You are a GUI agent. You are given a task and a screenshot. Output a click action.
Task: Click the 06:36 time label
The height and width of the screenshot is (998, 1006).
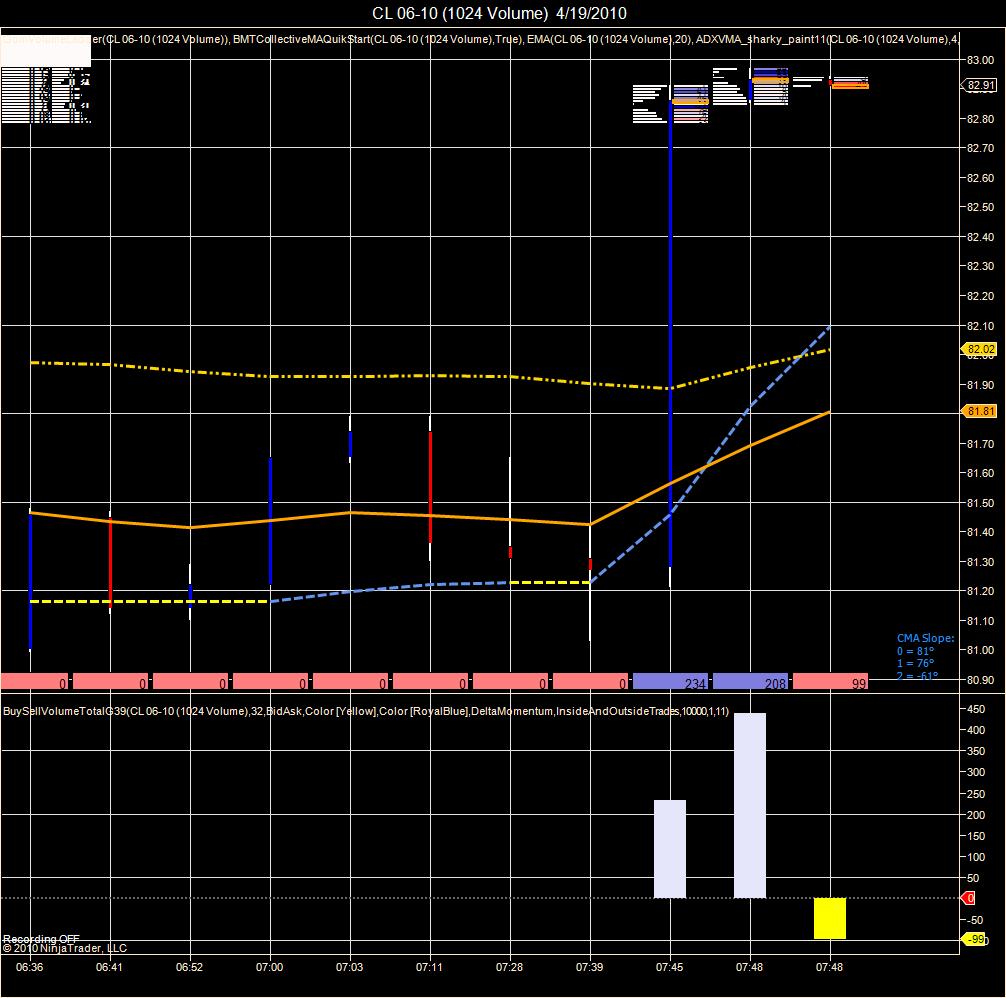tap(30, 966)
